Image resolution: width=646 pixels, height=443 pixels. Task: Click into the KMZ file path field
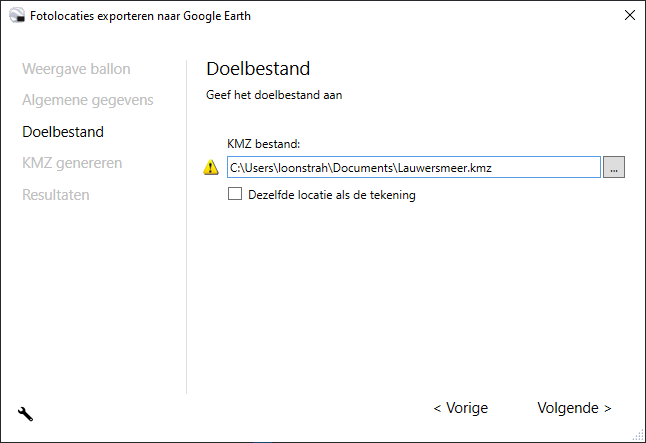pyautogui.click(x=413, y=168)
